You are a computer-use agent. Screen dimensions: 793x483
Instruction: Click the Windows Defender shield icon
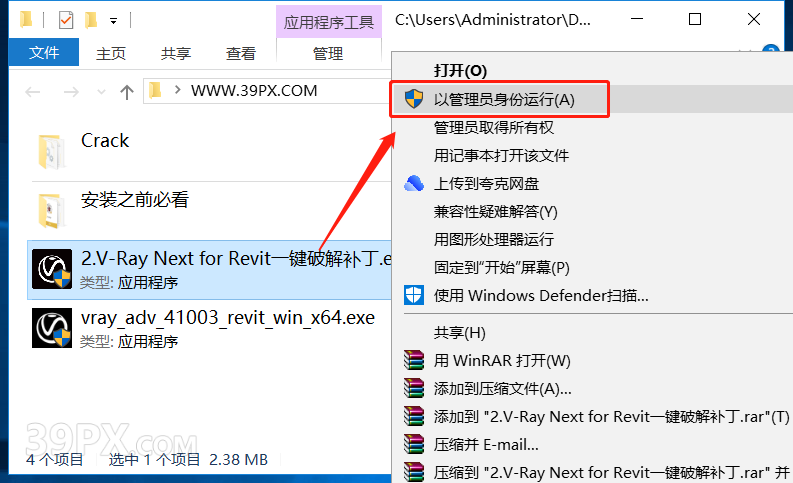[414, 295]
